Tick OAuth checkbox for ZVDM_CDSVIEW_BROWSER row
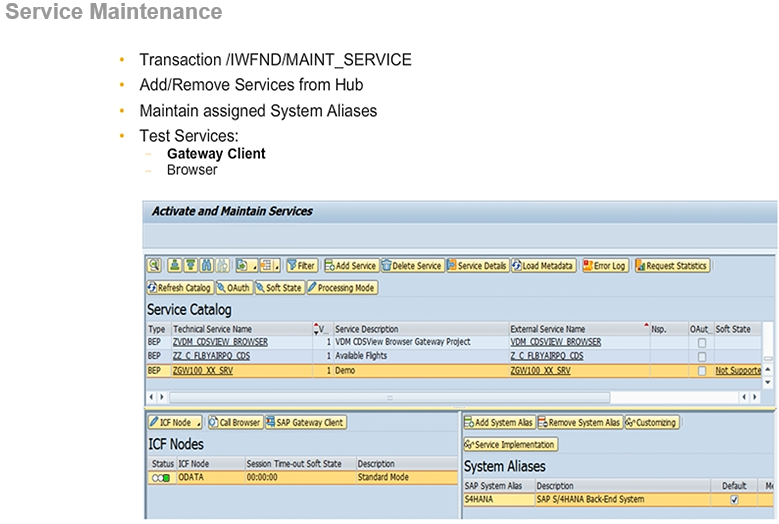779x524 pixels. click(x=702, y=342)
